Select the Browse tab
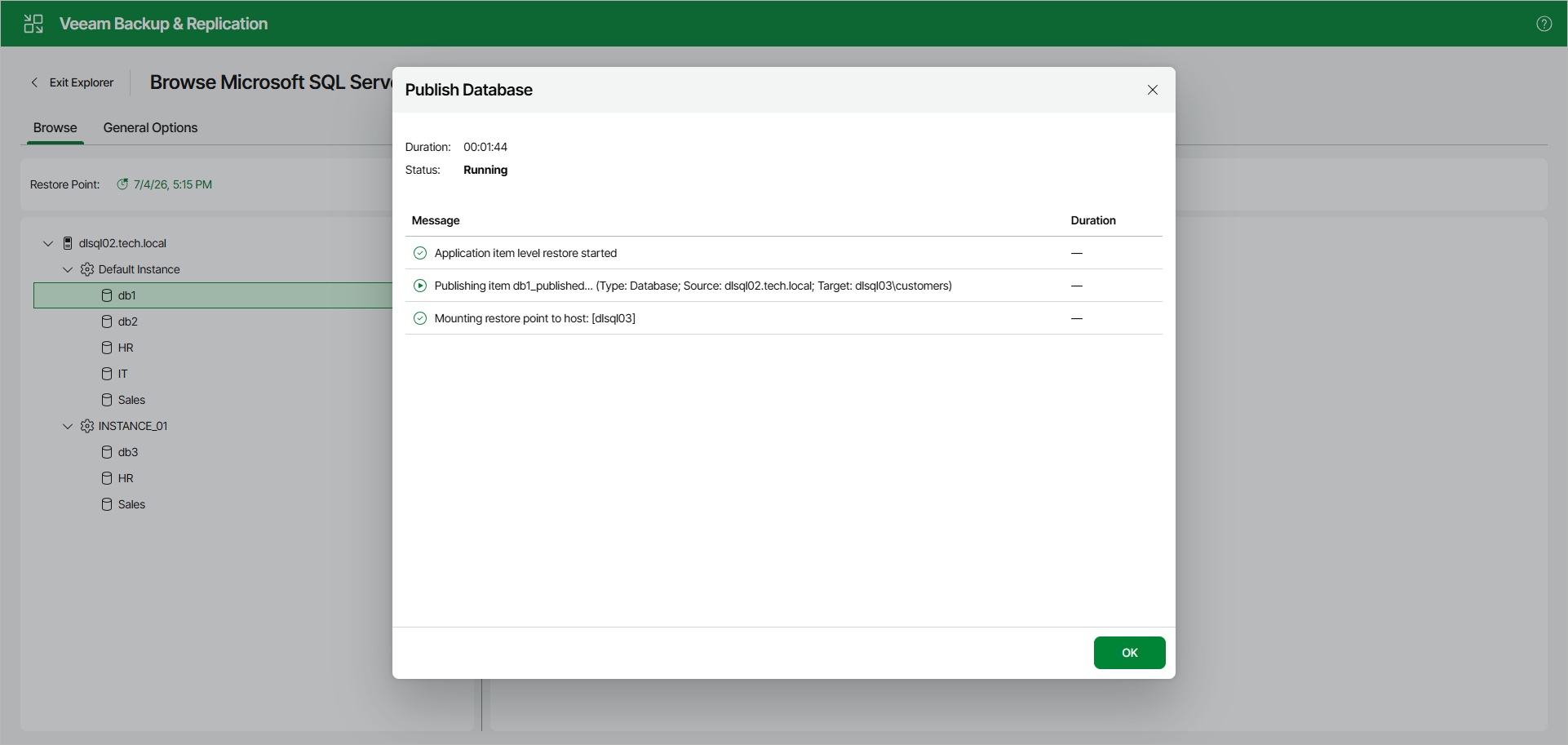 click(x=55, y=127)
